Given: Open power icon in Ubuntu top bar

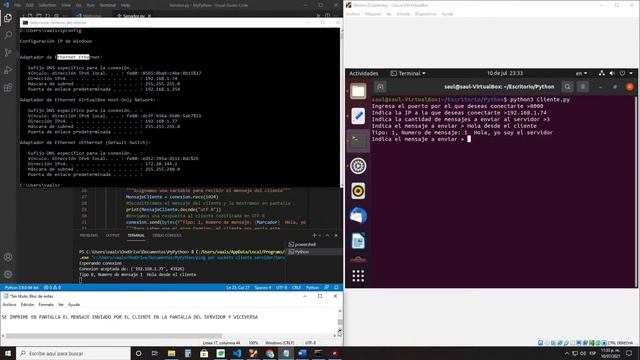Looking at the screenshot, I should click(x=622, y=73).
